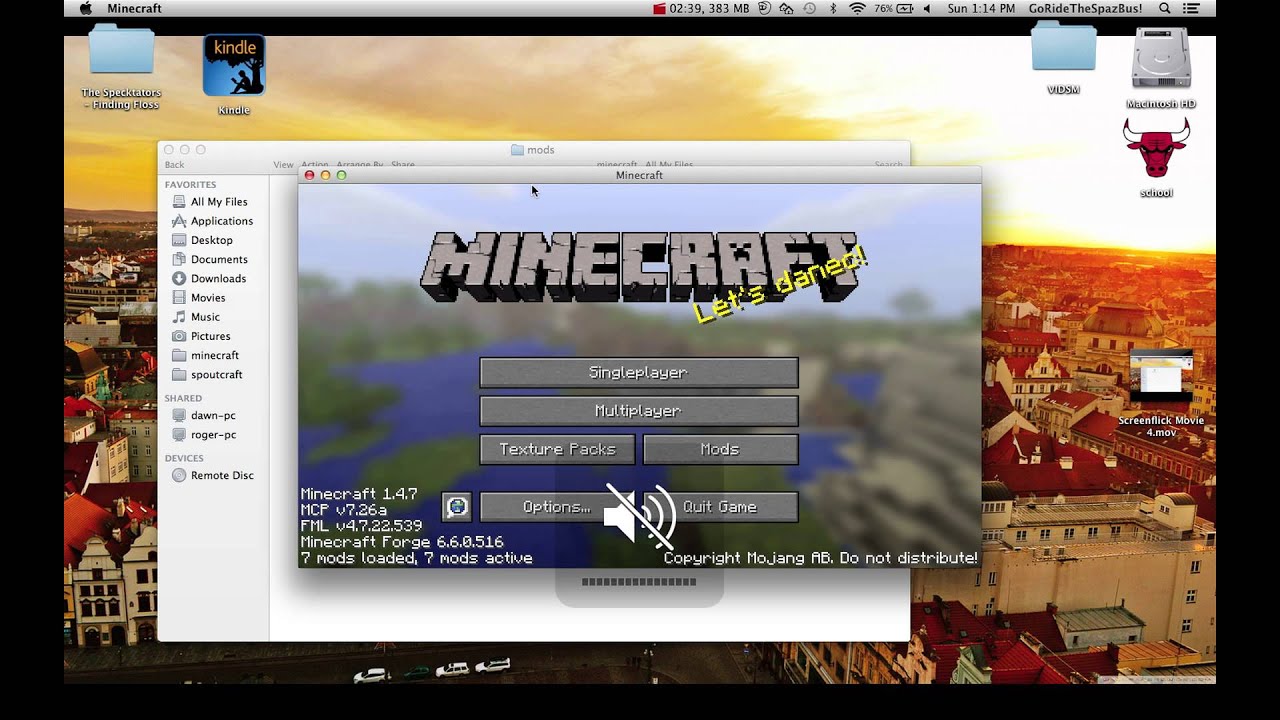Open the Apple menu
This screenshot has height=720, width=1280.
click(86, 8)
